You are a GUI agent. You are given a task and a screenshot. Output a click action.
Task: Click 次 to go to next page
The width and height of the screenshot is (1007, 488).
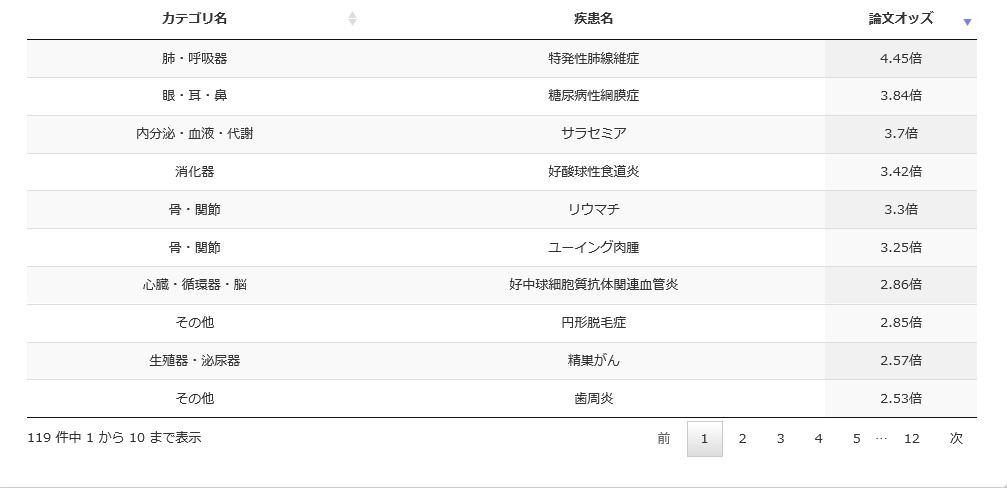pos(956,439)
